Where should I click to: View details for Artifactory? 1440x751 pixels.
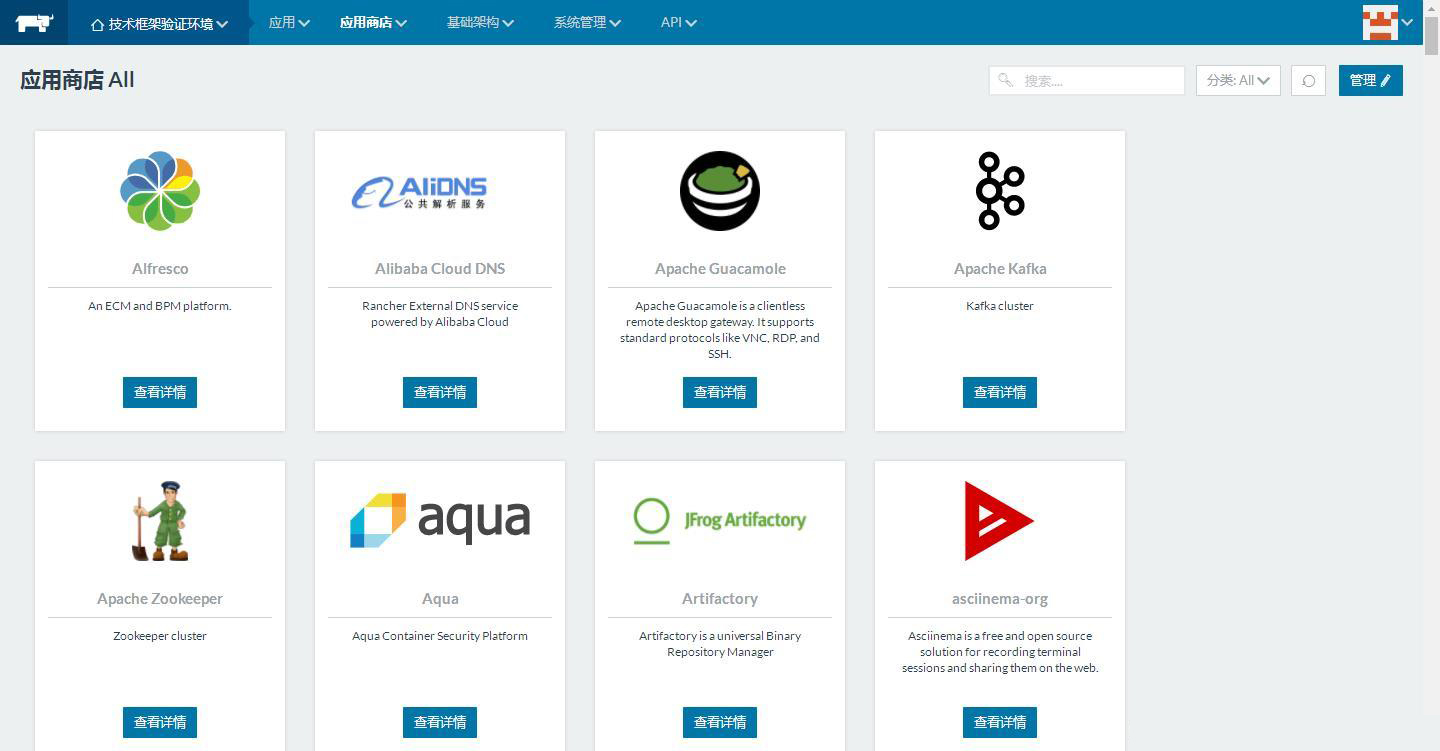coord(720,722)
